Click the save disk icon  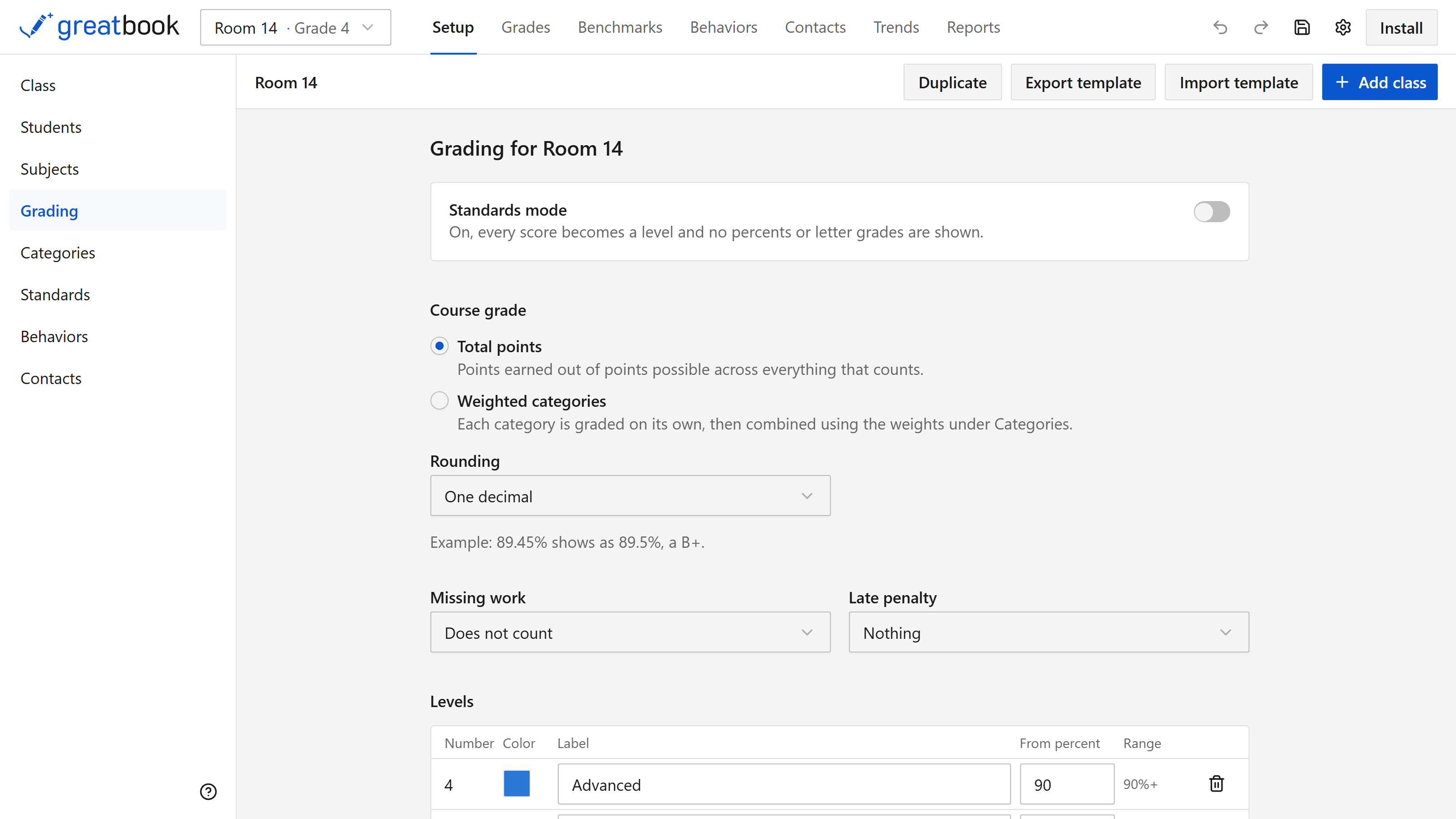click(x=1302, y=27)
